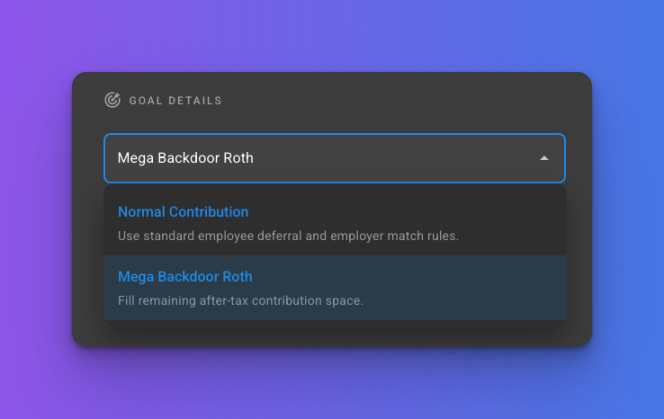
Task: Click the gradient background below the card
Action: coord(330,384)
